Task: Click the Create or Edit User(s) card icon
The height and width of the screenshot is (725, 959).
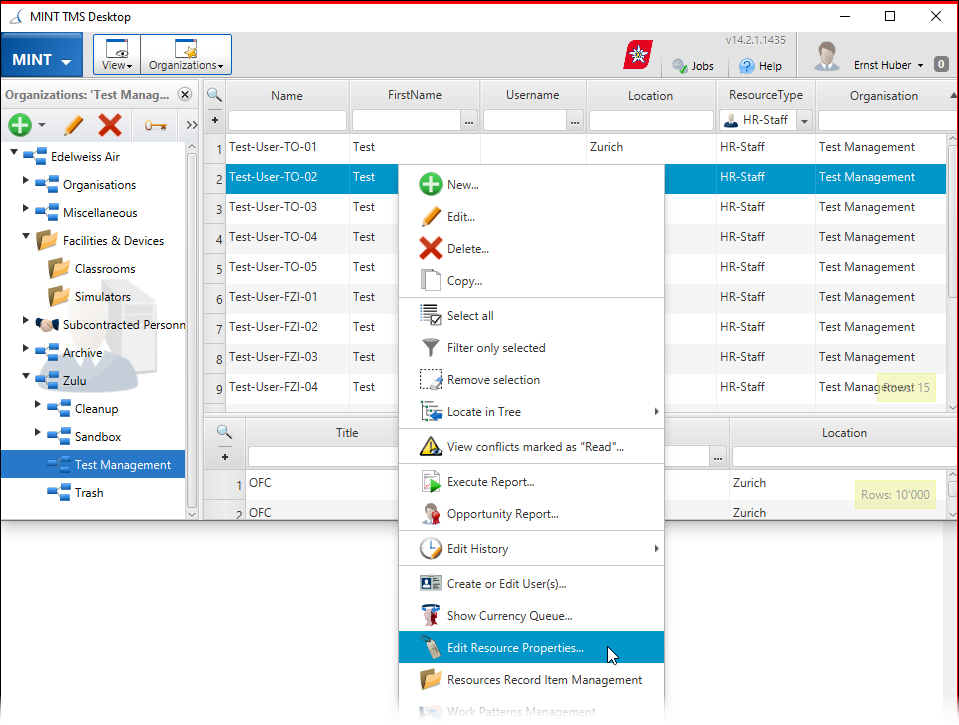Action: click(x=431, y=584)
